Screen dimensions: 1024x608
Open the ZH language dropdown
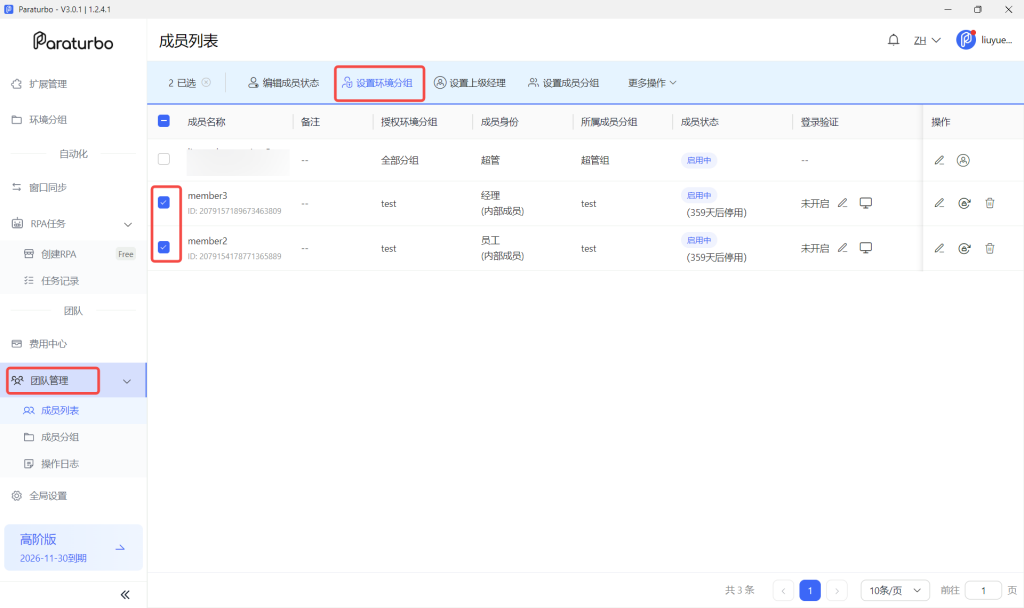click(927, 40)
